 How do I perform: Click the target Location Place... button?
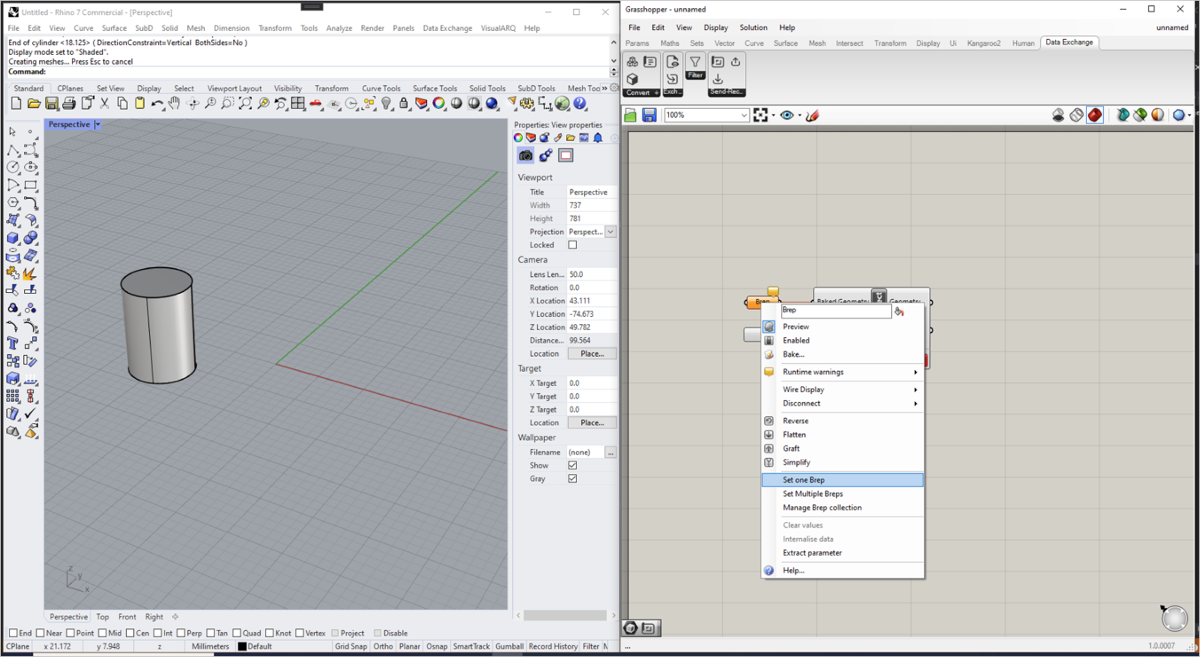[592, 423]
